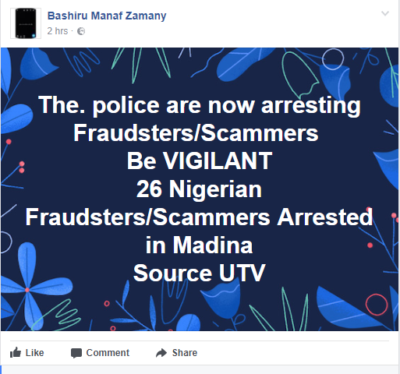Click the 'in Madina' text line
Screen dimensions: 400x374
pos(199,245)
